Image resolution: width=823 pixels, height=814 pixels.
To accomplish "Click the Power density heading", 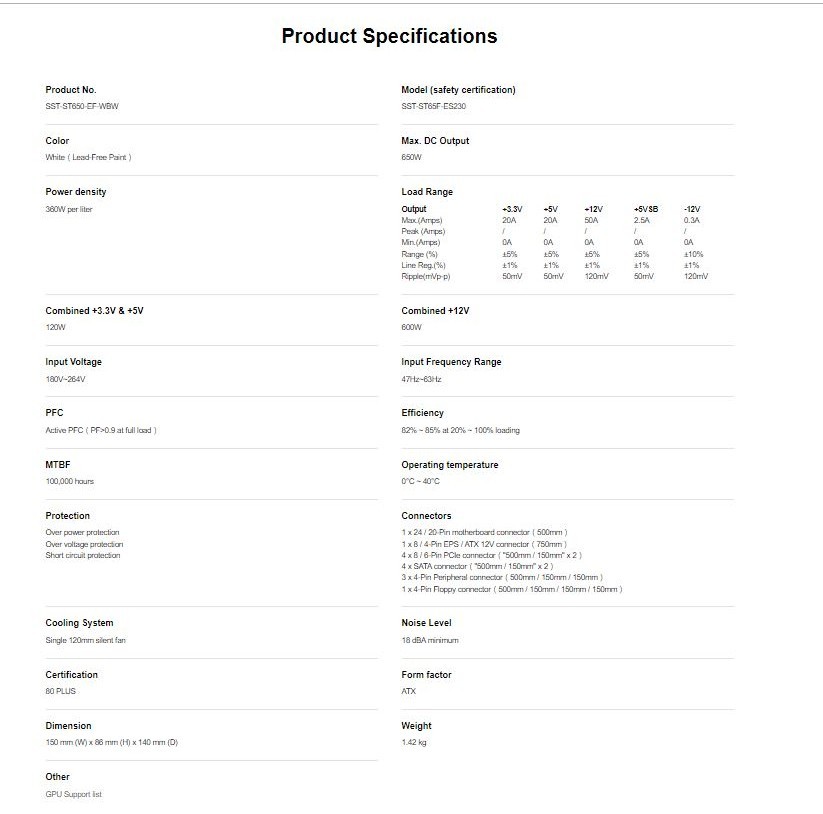I will (76, 192).
